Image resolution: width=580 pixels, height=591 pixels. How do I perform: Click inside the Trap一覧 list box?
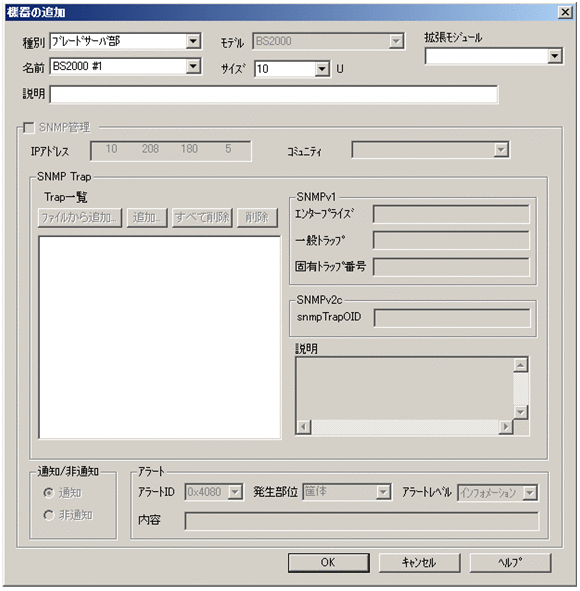(x=160, y=337)
